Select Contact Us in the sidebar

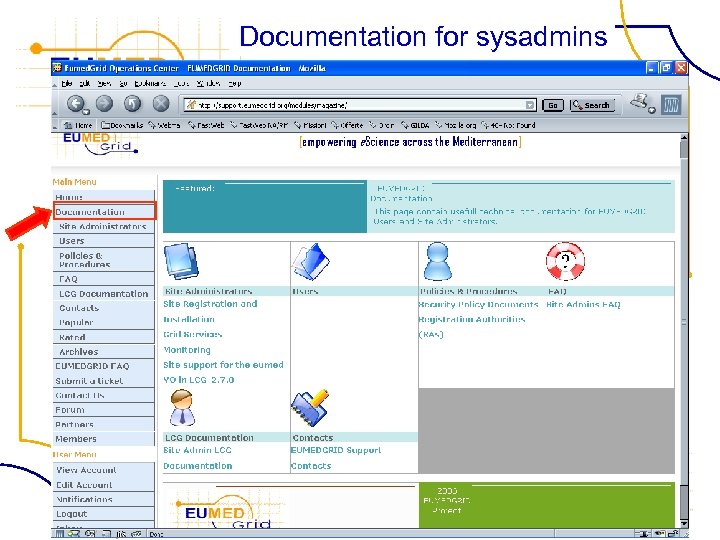coord(104,395)
